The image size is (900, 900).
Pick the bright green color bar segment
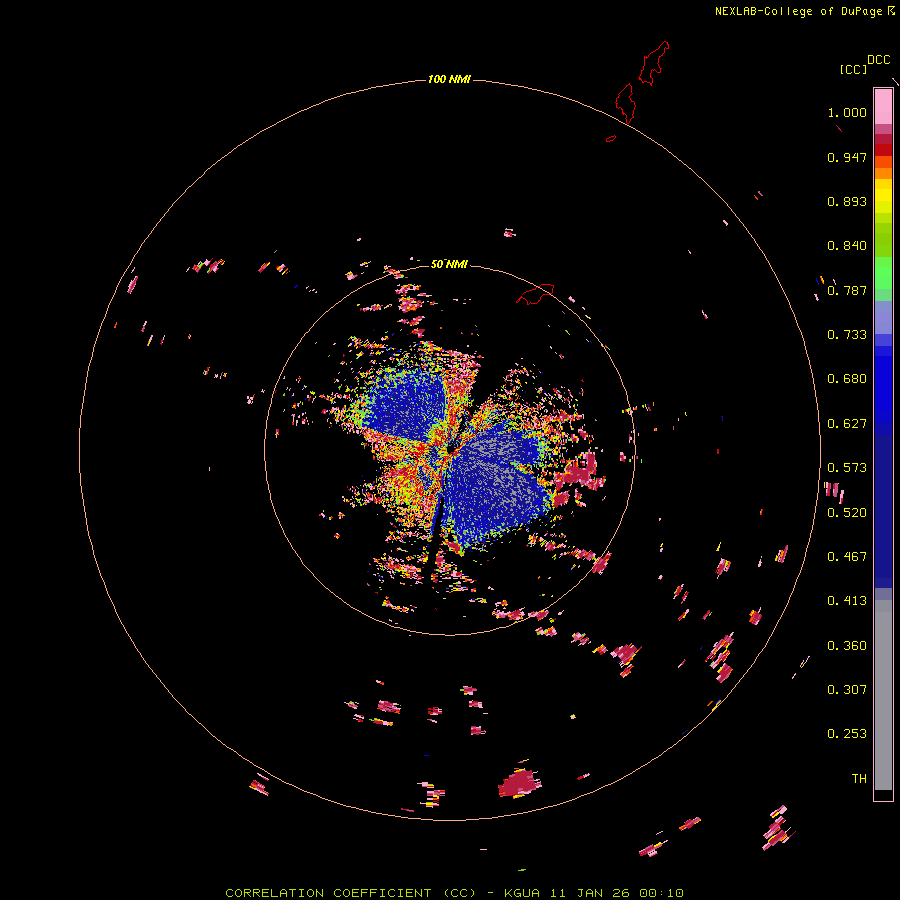[x=883, y=273]
